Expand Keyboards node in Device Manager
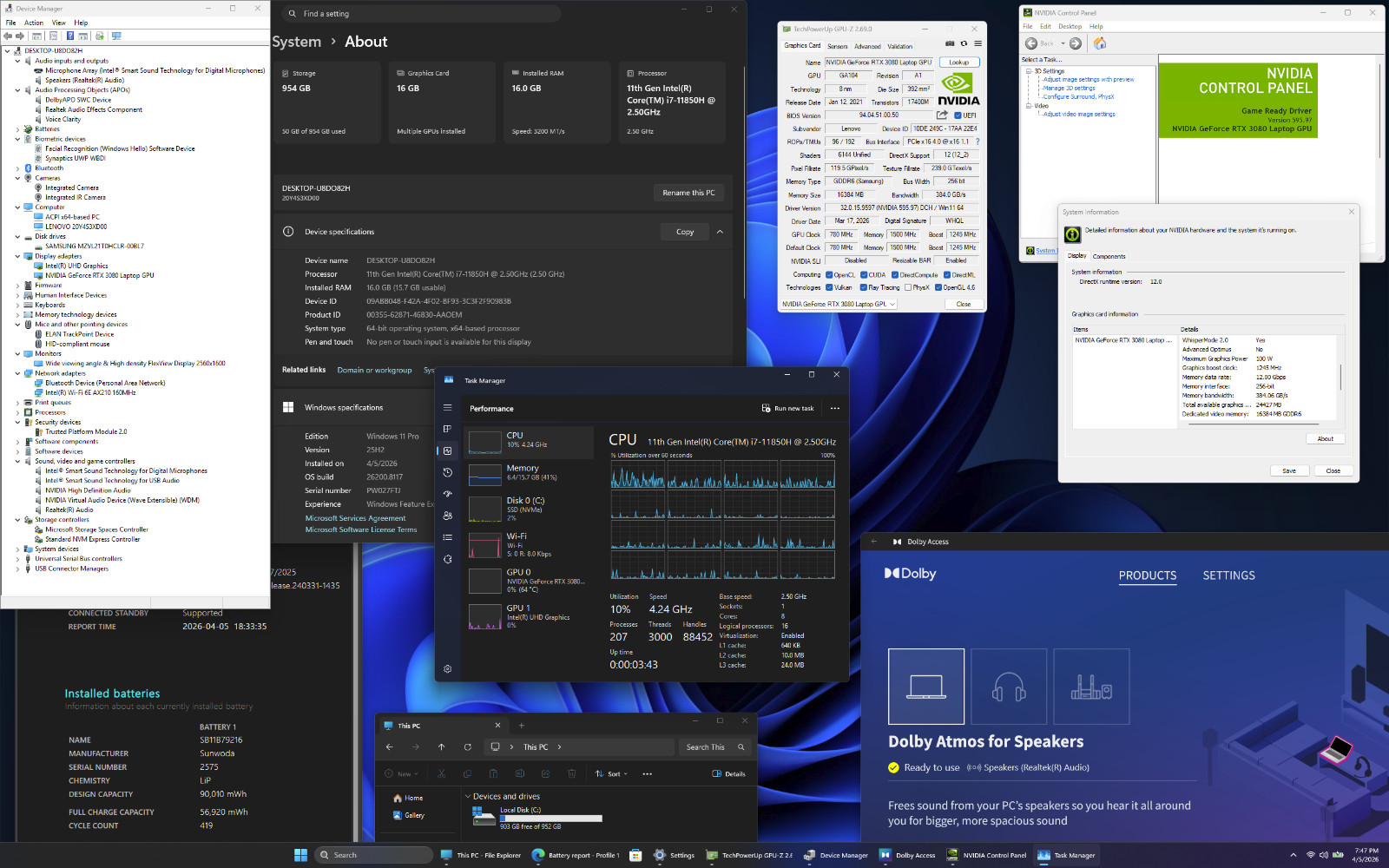This screenshot has width=1389, height=868. (17, 305)
